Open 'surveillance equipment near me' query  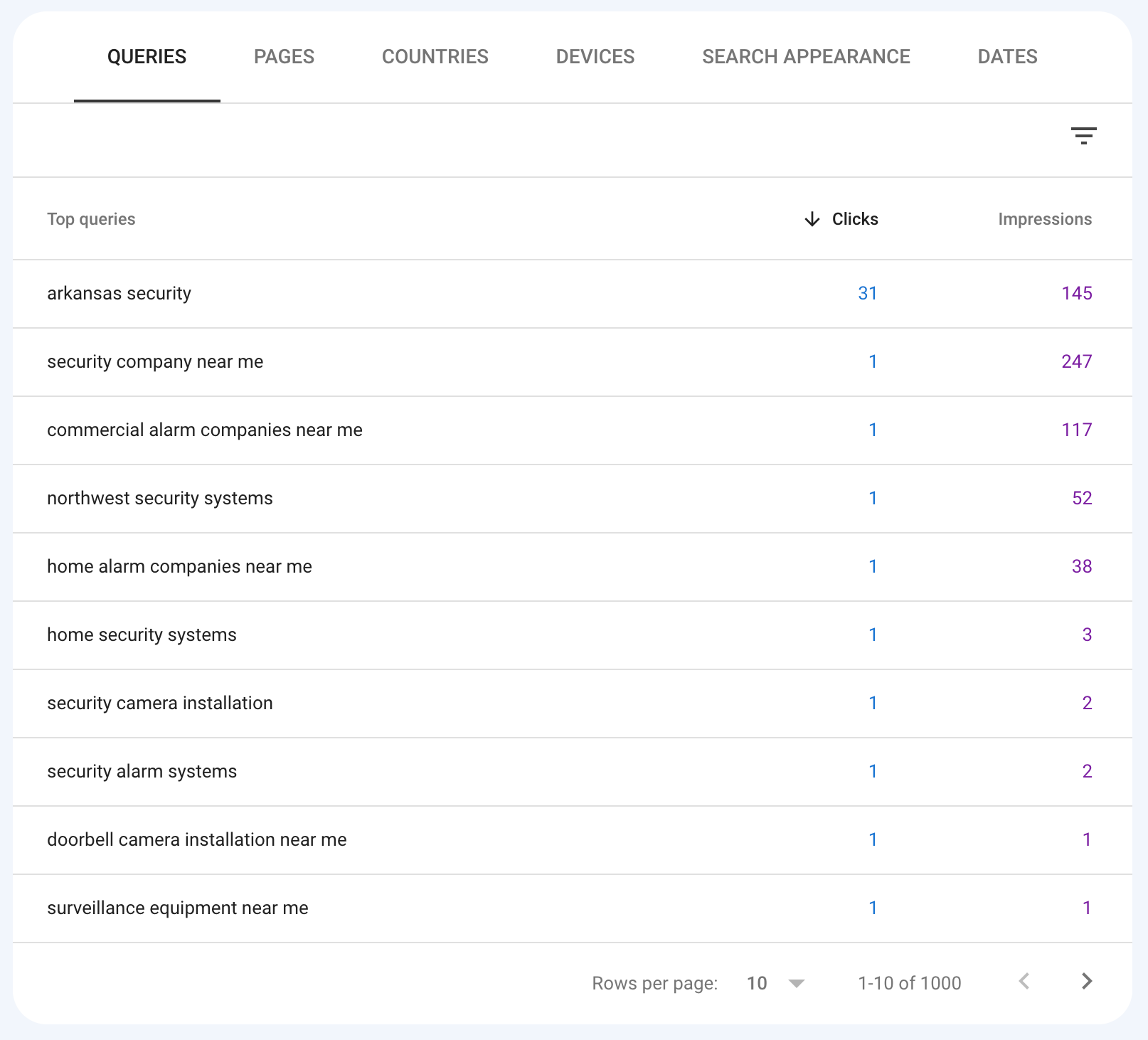178,908
